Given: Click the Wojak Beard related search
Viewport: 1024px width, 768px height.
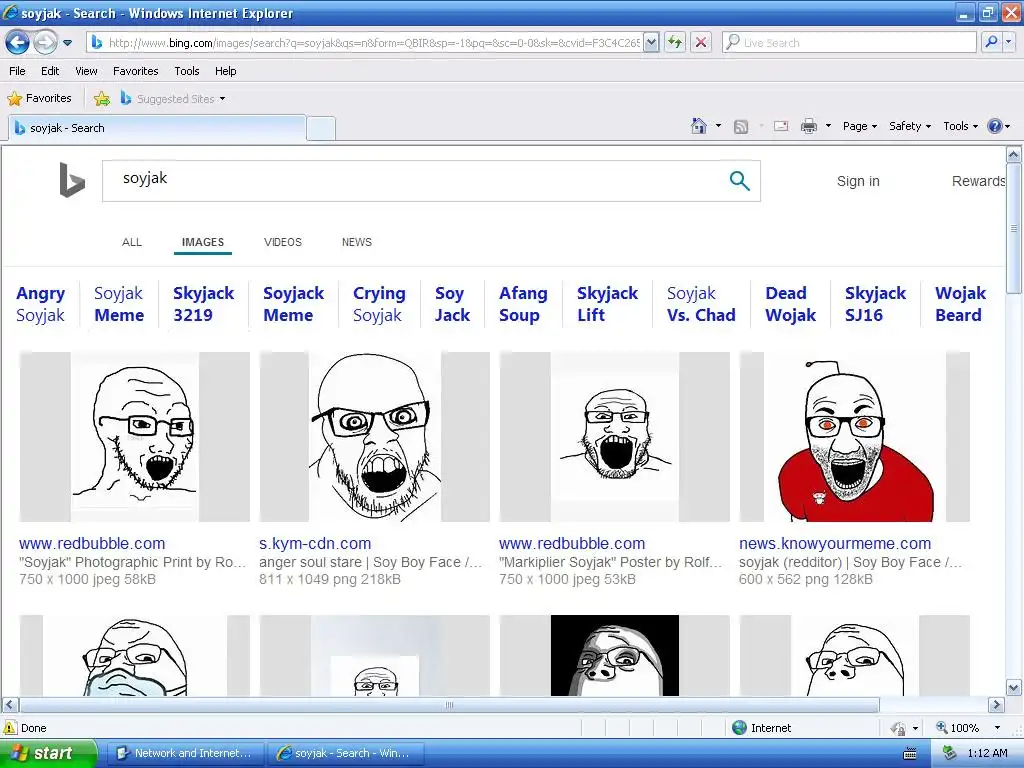Looking at the screenshot, I should click(x=960, y=304).
